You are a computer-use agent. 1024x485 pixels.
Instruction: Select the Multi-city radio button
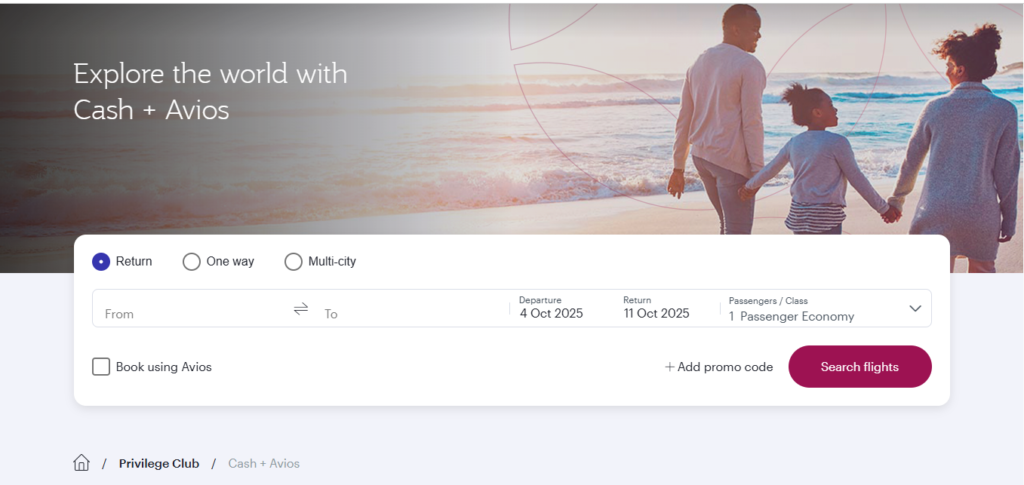(x=293, y=262)
